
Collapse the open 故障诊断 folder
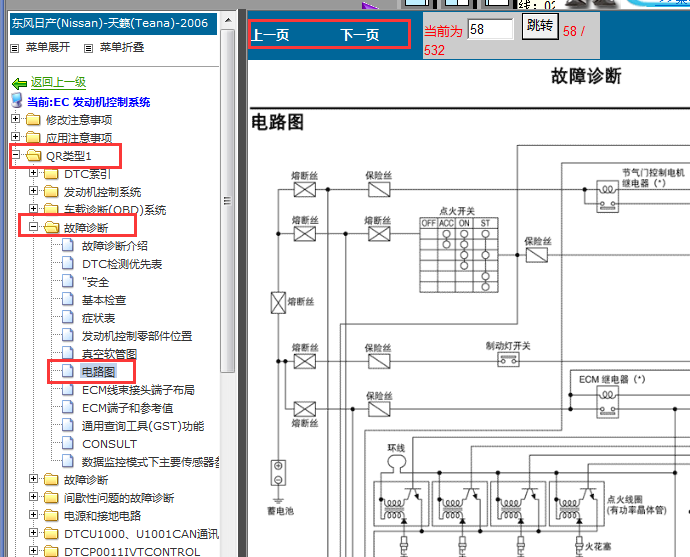point(33,227)
